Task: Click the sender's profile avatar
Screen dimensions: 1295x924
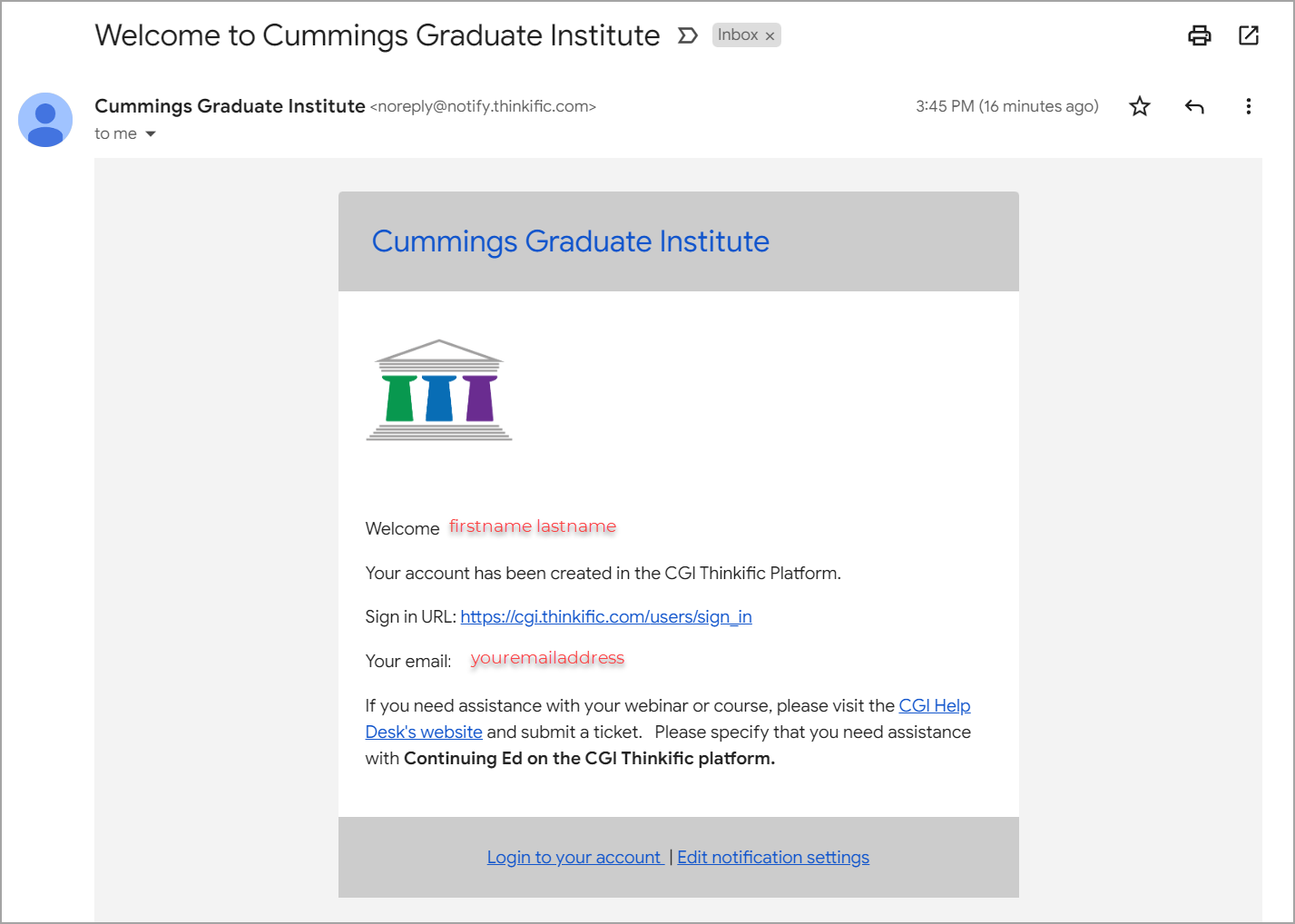Action: click(44, 120)
